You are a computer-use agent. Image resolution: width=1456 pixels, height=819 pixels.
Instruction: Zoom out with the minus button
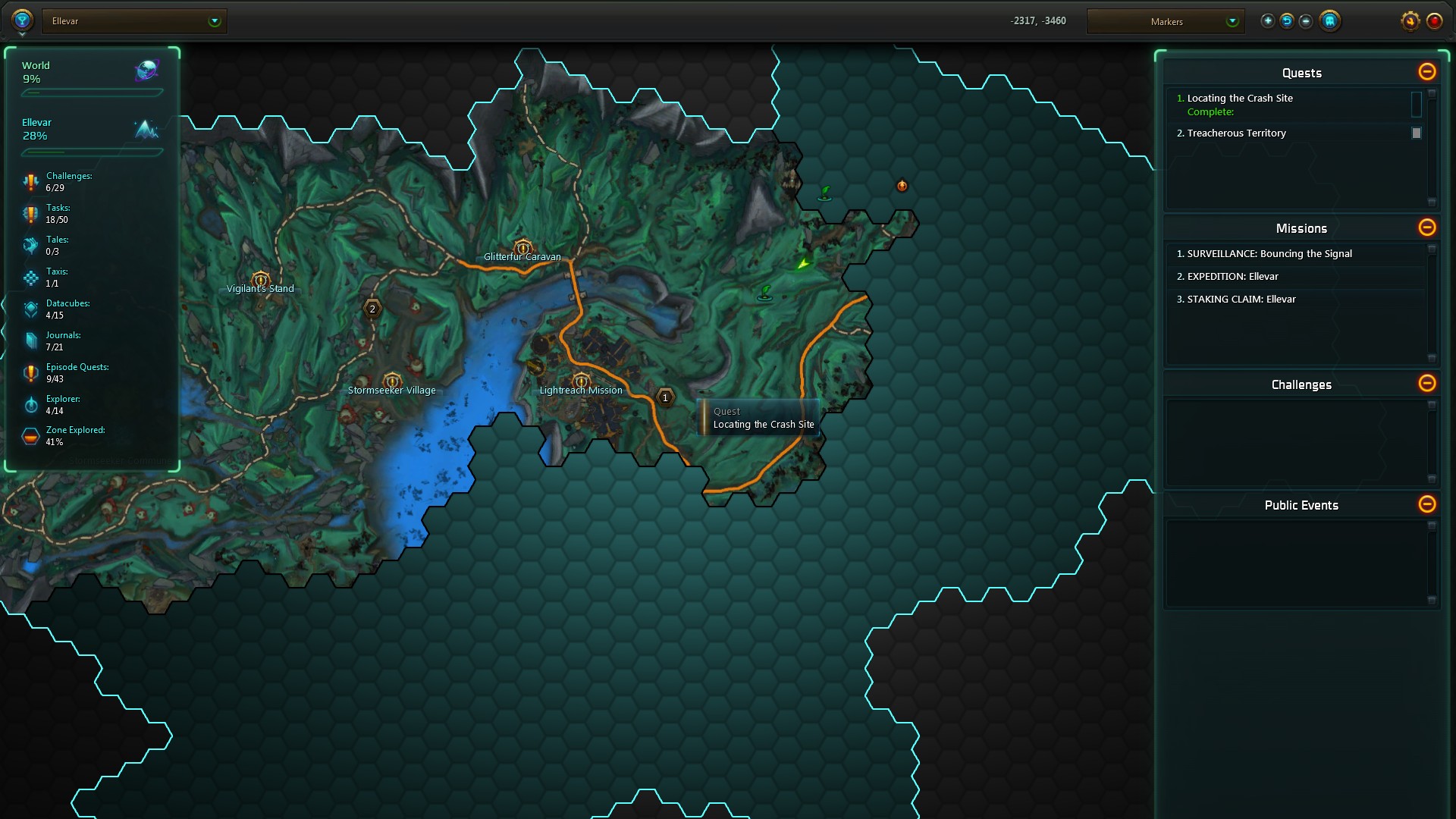coord(1306,21)
